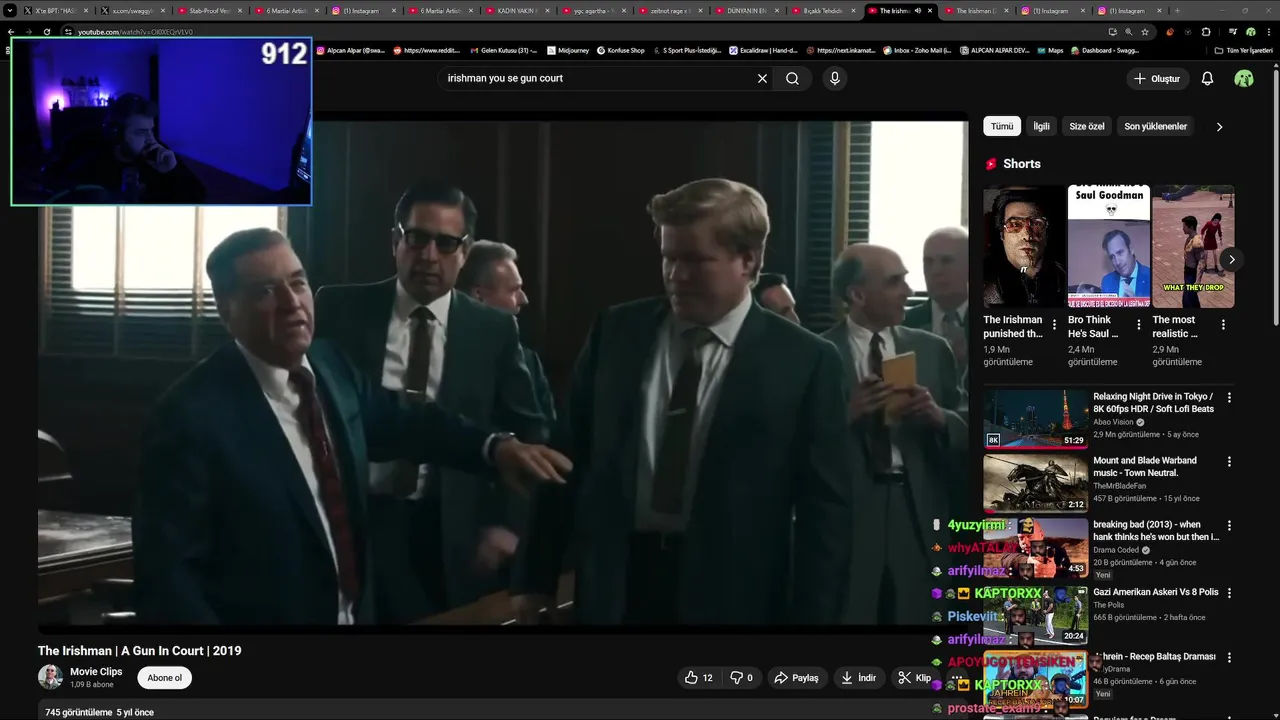Open the "WHAT THEY DROP" Shorts thumbnail
Image resolution: width=1280 pixels, height=720 pixels.
pos(1193,246)
